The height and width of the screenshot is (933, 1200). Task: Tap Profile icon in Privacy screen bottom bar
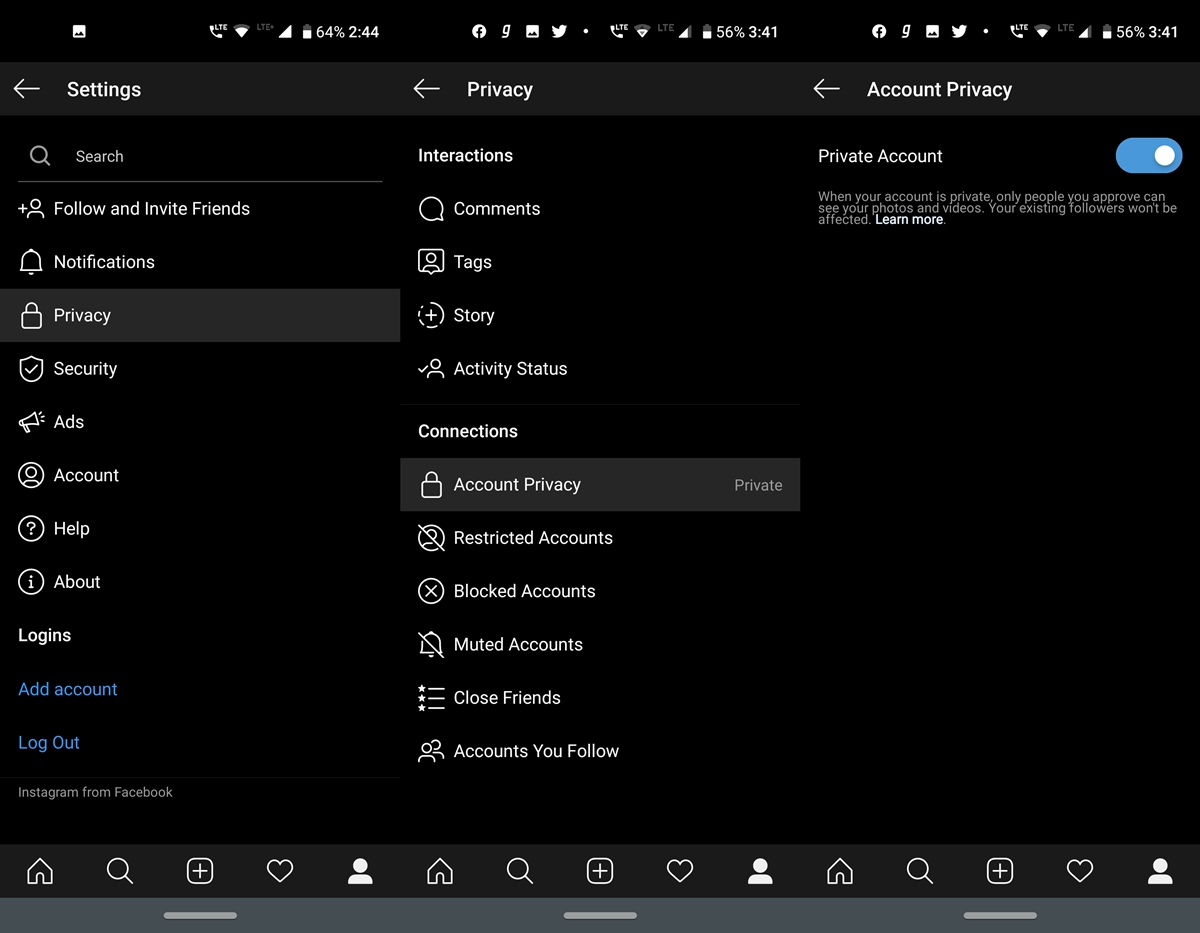[760, 871]
